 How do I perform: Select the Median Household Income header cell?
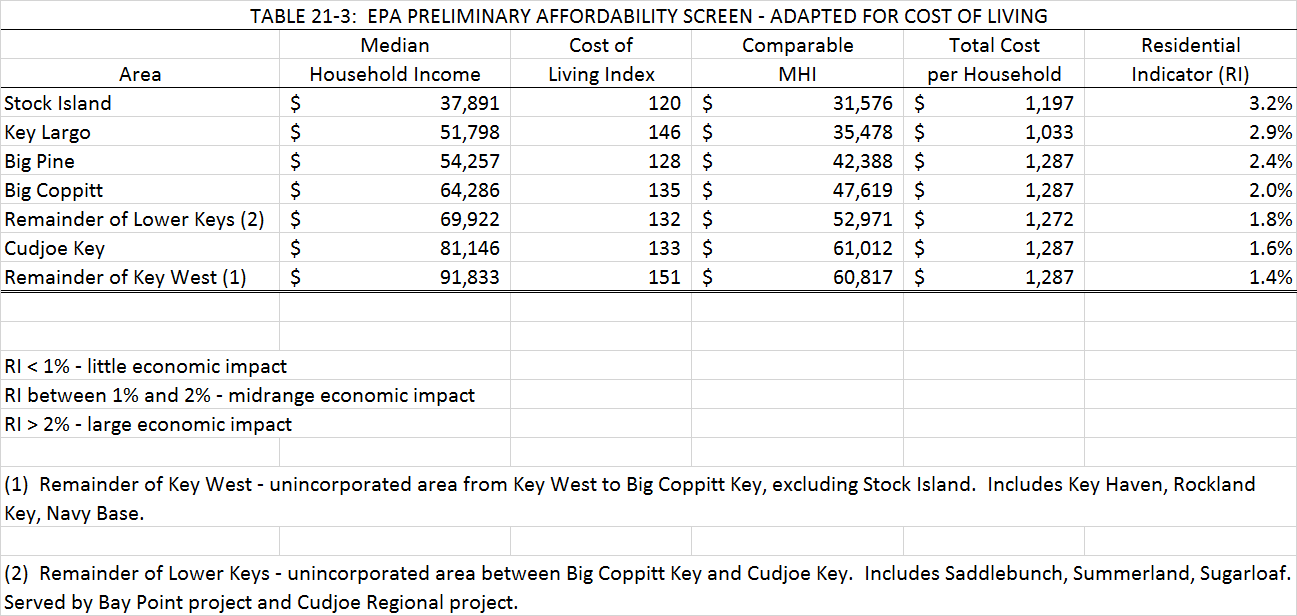click(395, 60)
